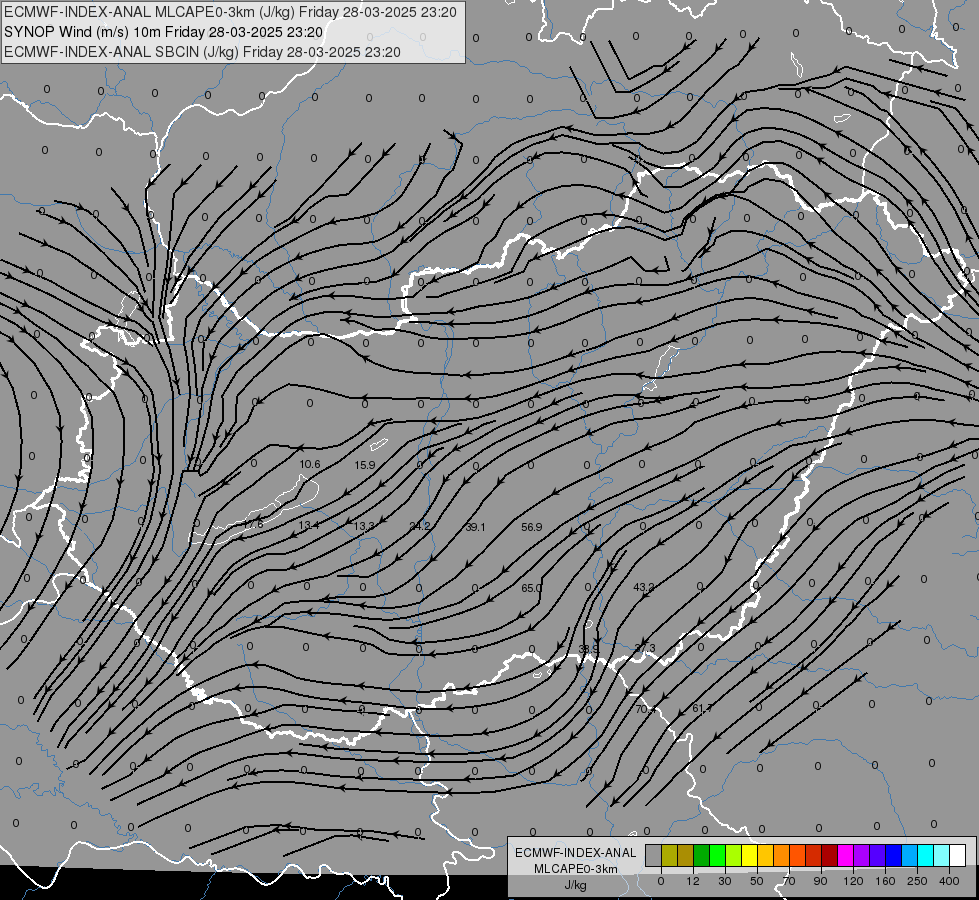Click the map value '24.2'
This screenshot has width=979, height=900.
420,527
